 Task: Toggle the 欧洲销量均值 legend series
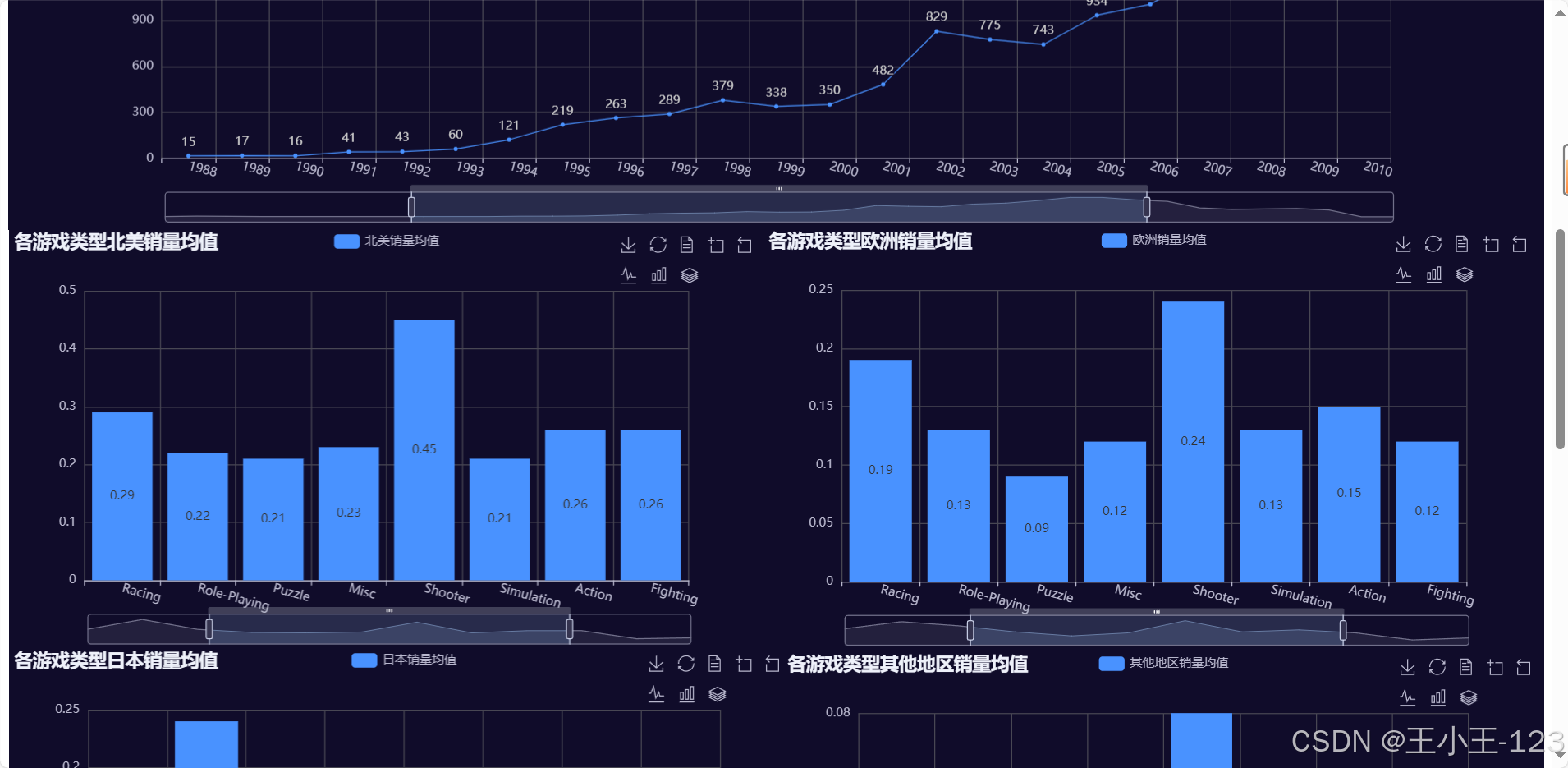coord(1154,240)
